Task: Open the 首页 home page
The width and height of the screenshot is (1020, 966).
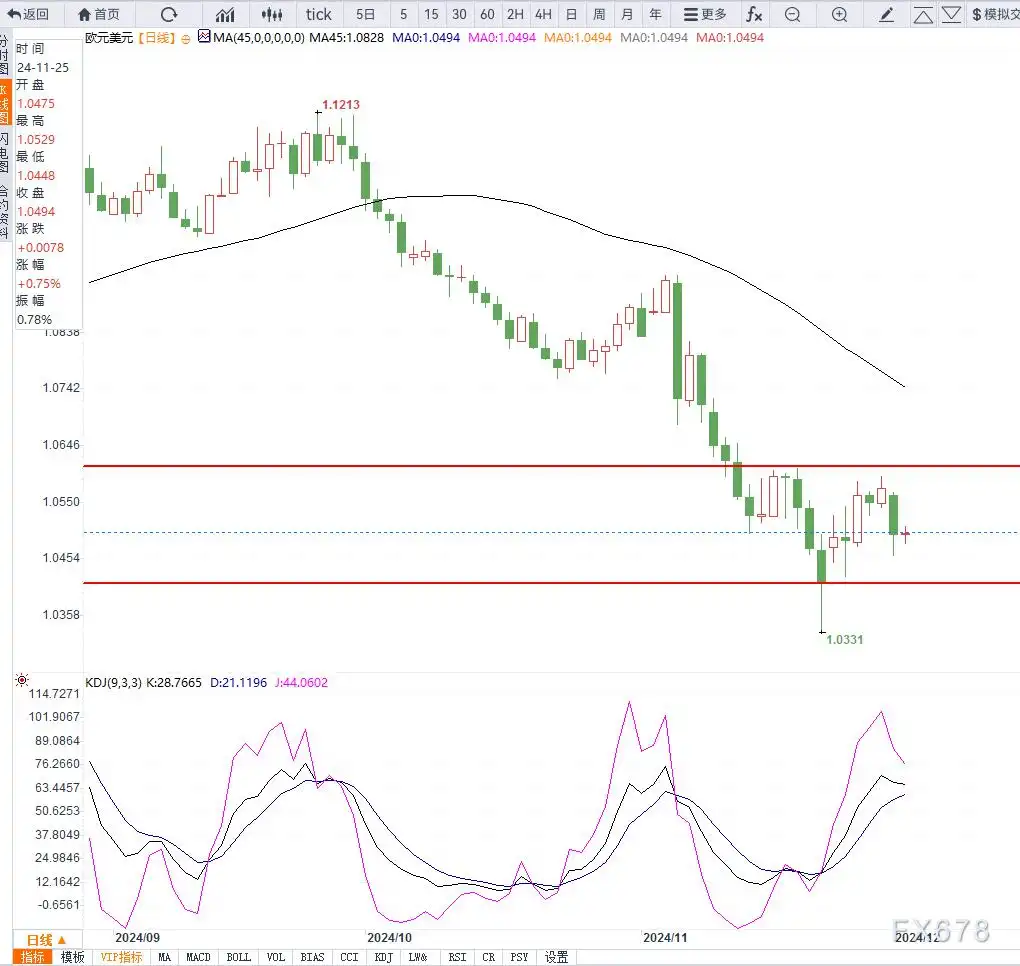Action: (99, 14)
